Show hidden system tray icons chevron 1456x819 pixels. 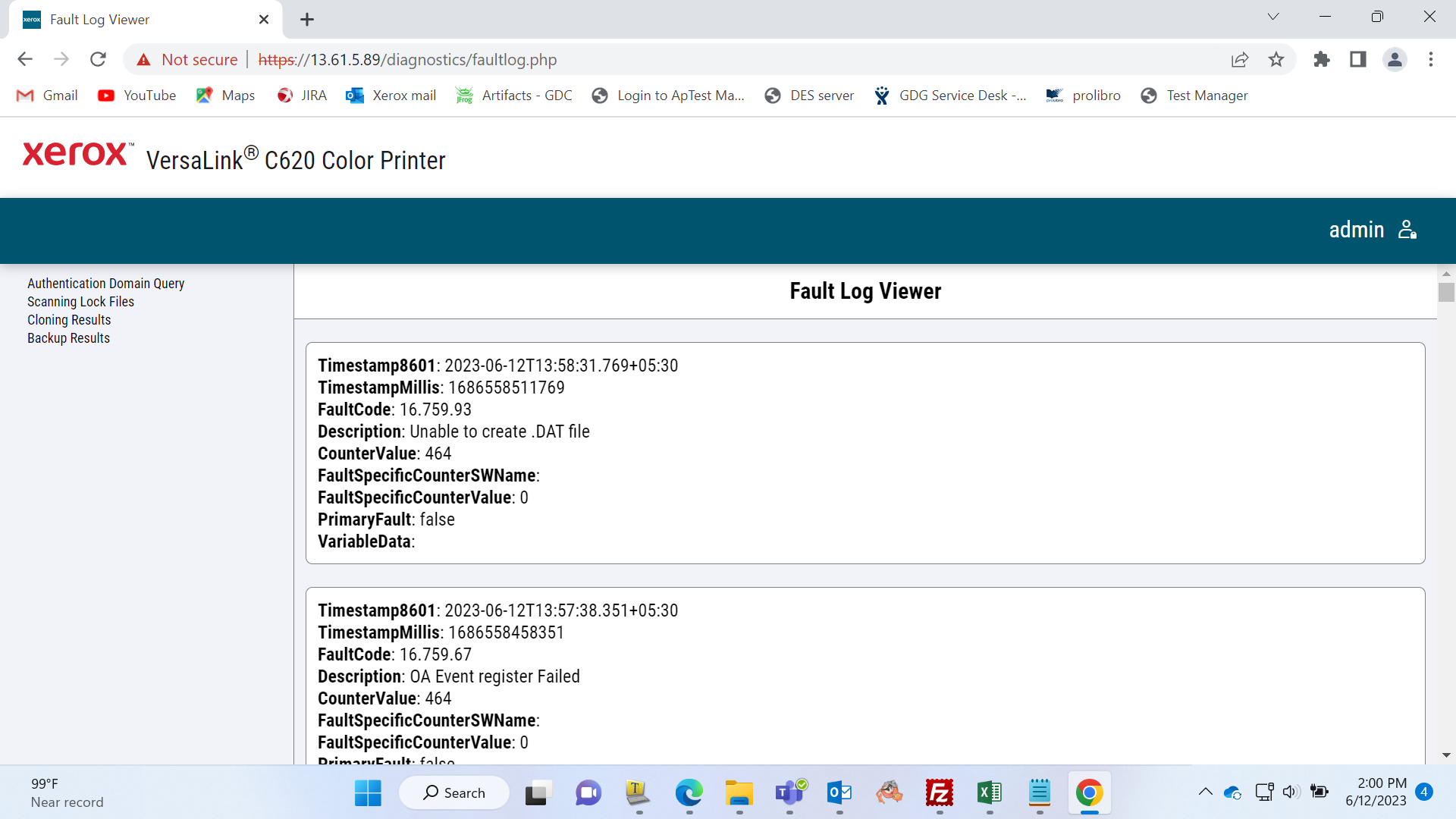(1205, 792)
